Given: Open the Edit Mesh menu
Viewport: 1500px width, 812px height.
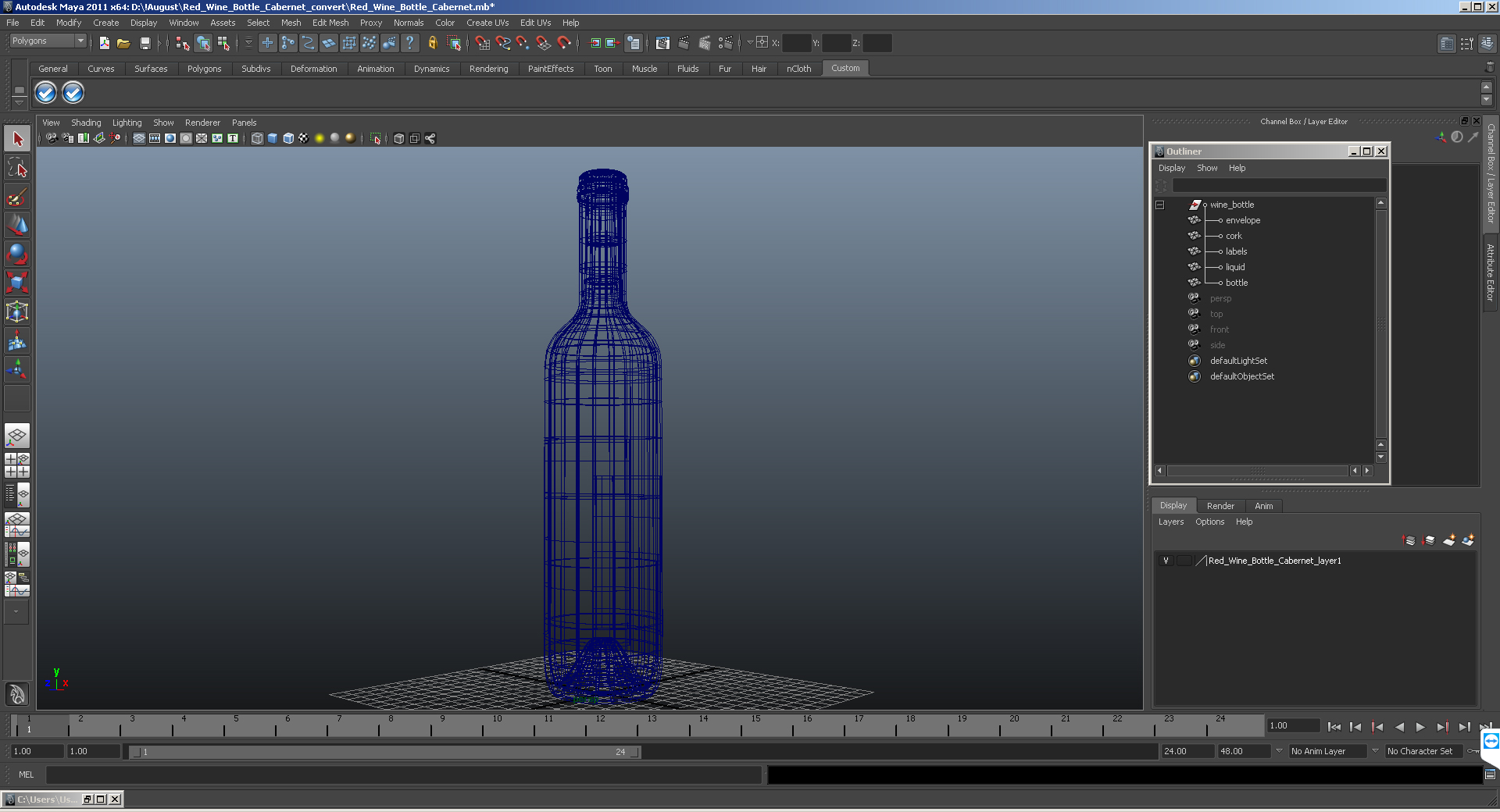Looking at the screenshot, I should [330, 23].
